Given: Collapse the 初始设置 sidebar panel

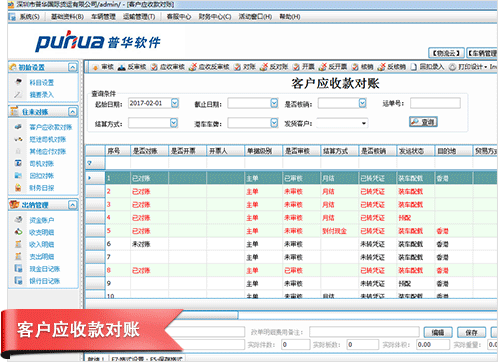Looking at the screenshot, I should (72, 67).
